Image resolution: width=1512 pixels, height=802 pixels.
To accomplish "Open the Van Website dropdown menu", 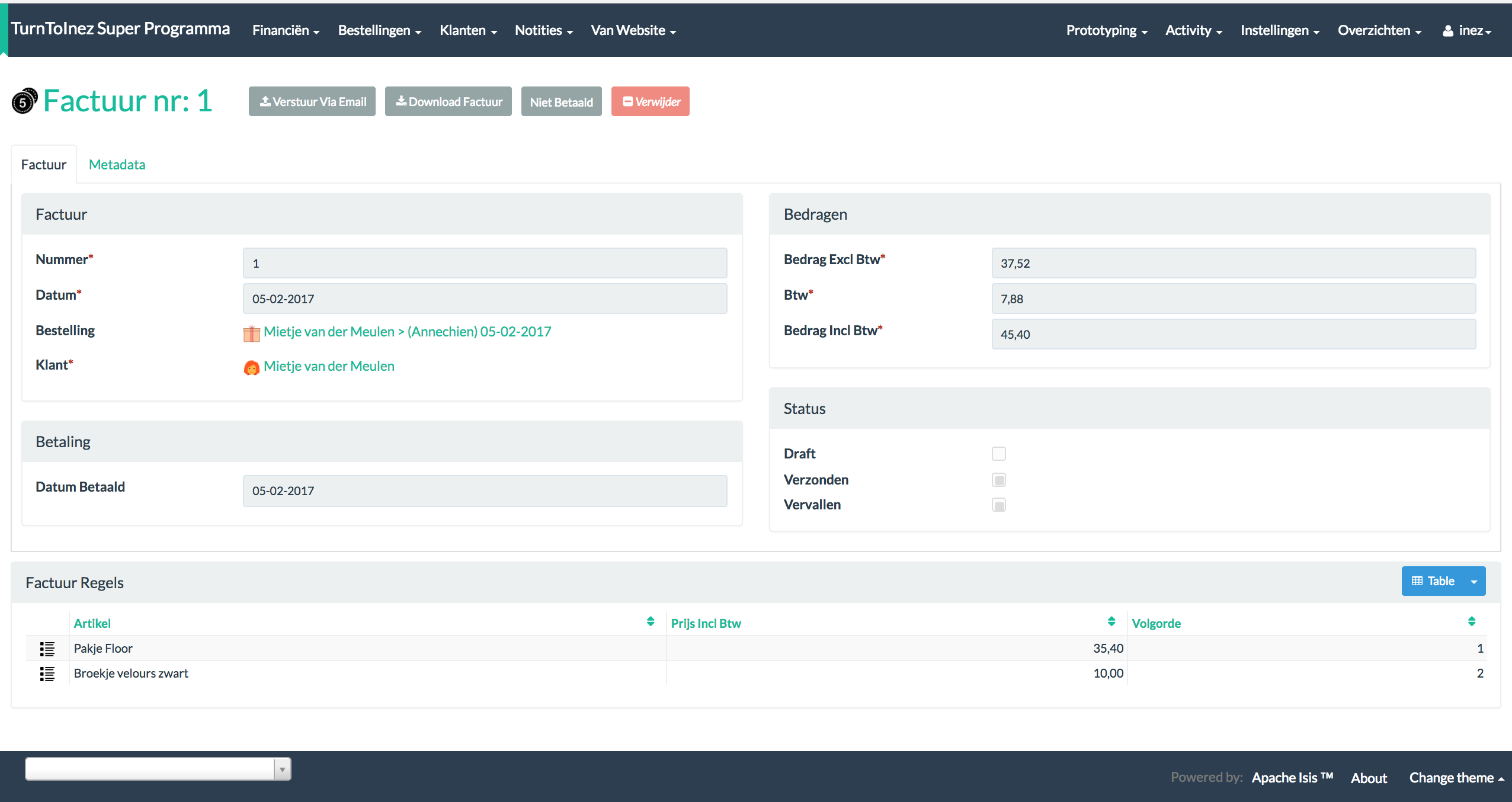I will [633, 30].
